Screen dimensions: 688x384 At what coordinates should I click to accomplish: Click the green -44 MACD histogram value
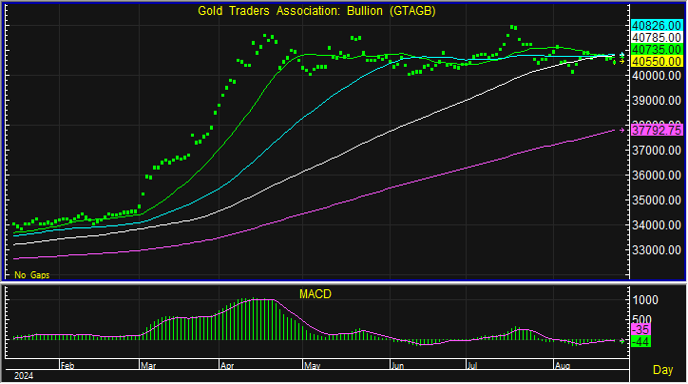point(641,341)
